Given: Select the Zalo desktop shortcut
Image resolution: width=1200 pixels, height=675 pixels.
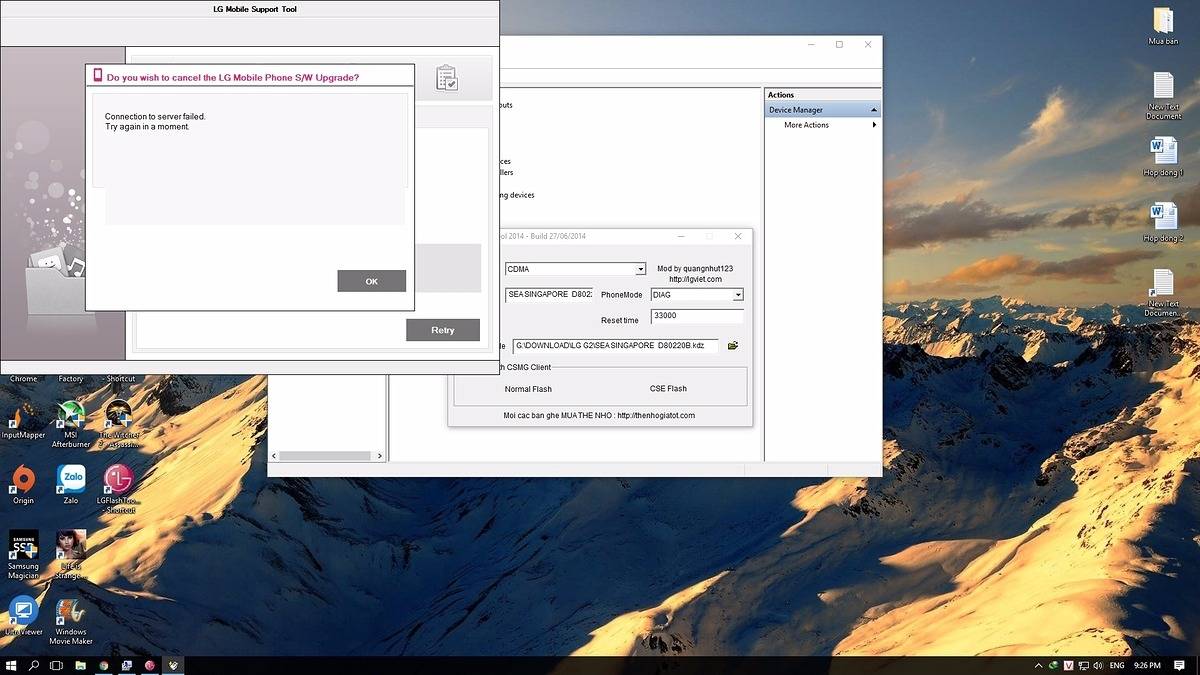Looking at the screenshot, I should tap(71, 485).
